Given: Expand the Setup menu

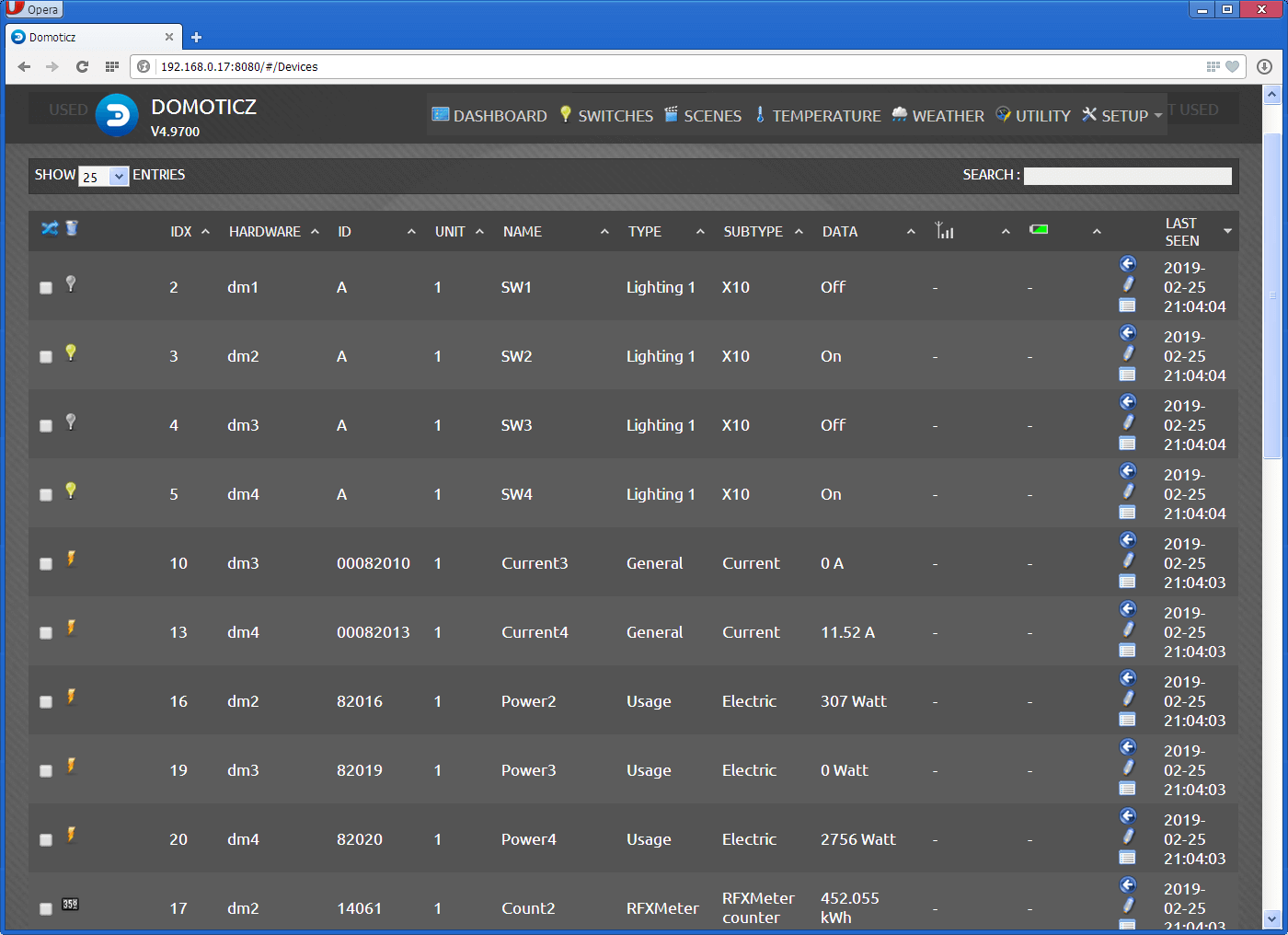Looking at the screenshot, I should 1121,115.
